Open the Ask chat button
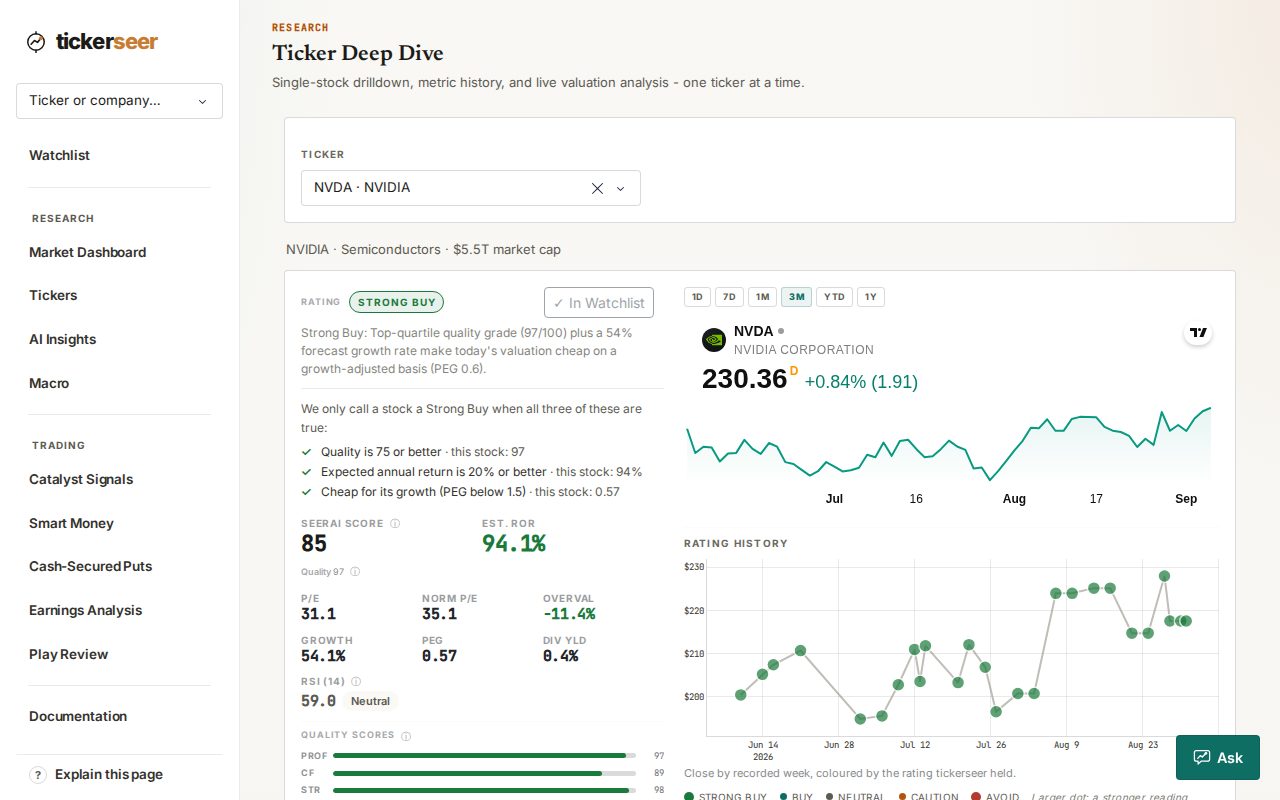The width and height of the screenshot is (1280, 800). tap(1218, 758)
